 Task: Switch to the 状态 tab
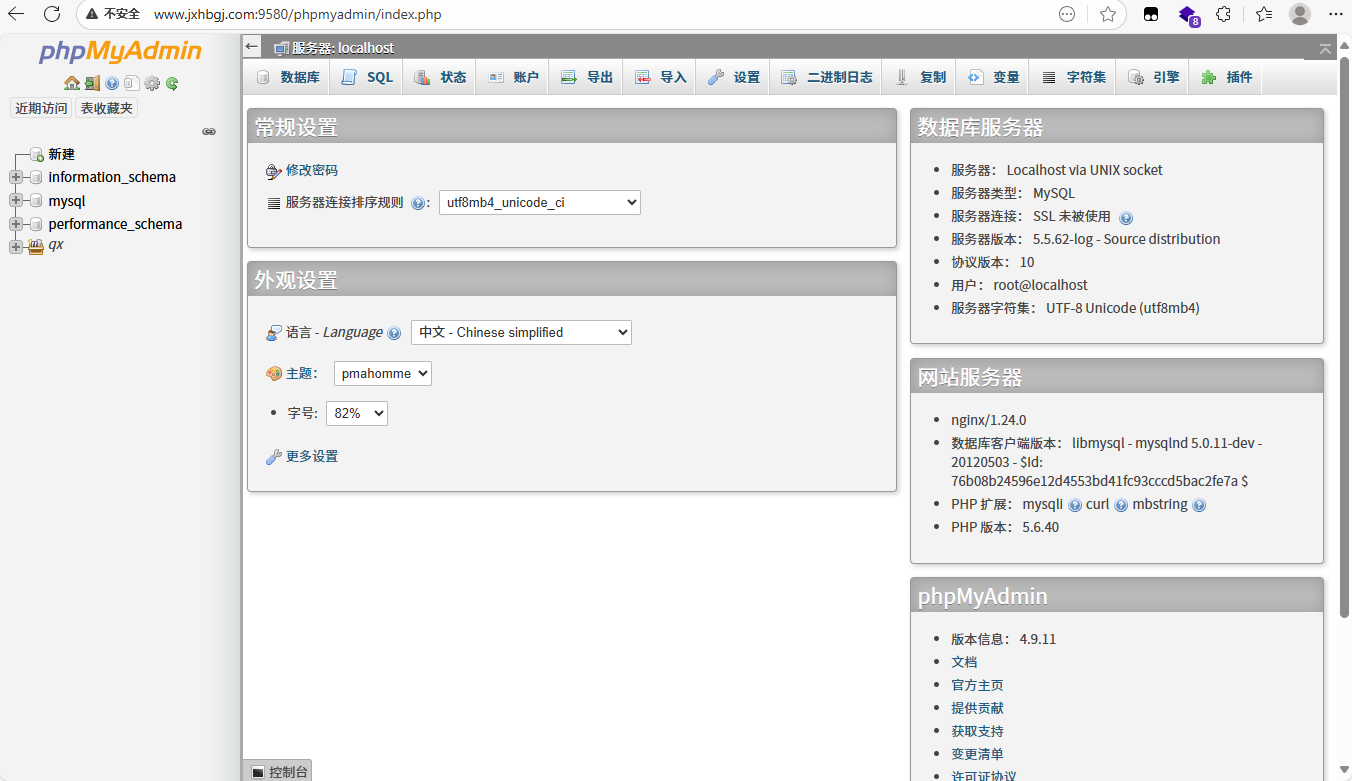pos(440,77)
